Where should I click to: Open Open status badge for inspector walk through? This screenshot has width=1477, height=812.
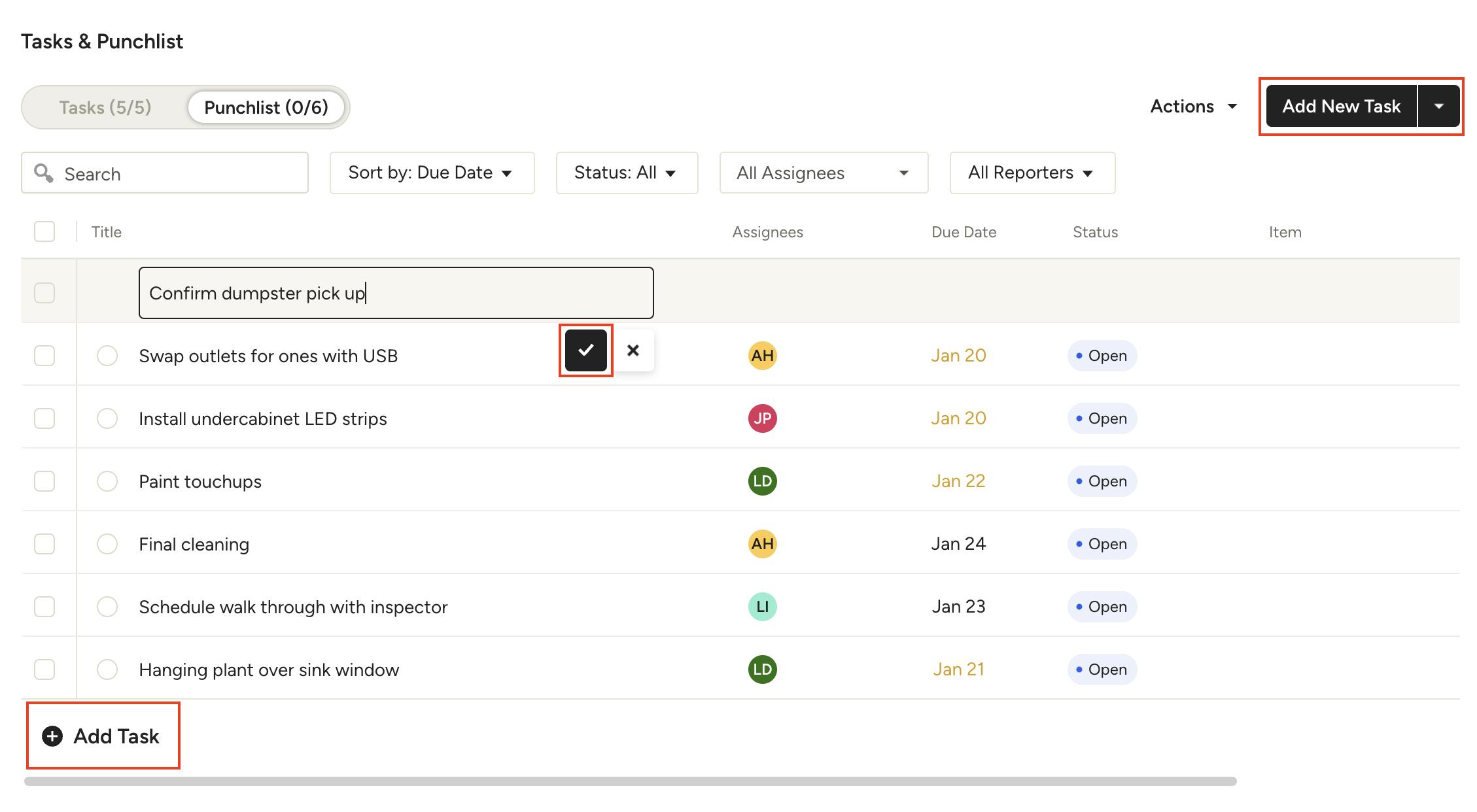tap(1102, 607)
